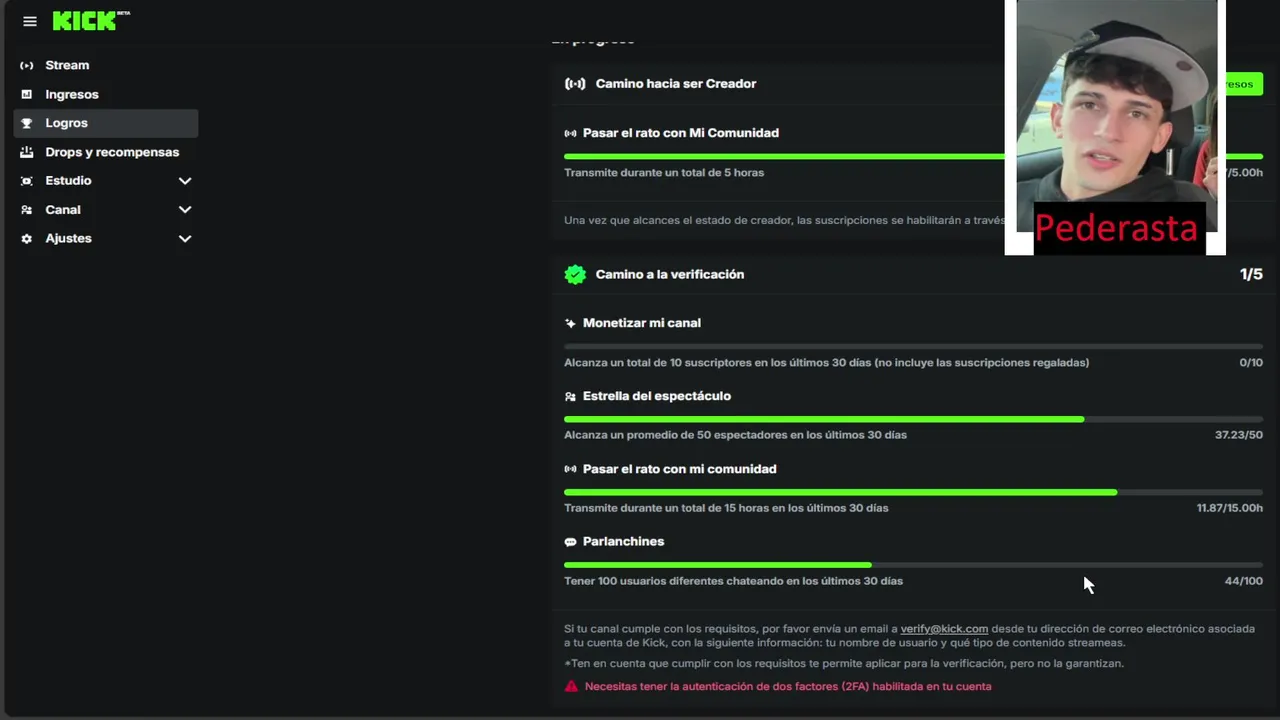Image resolution: width=1280 pixels, height=720 pixels.
Task: Open the Stream menu item
Action: [x=67, y=65]
